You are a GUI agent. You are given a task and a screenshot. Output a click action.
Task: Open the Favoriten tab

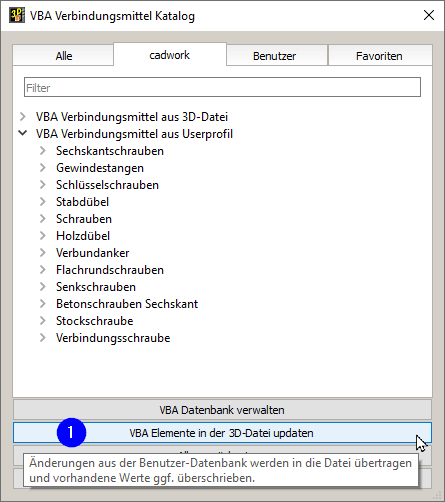pyautogui.click(x=380, y=55)
